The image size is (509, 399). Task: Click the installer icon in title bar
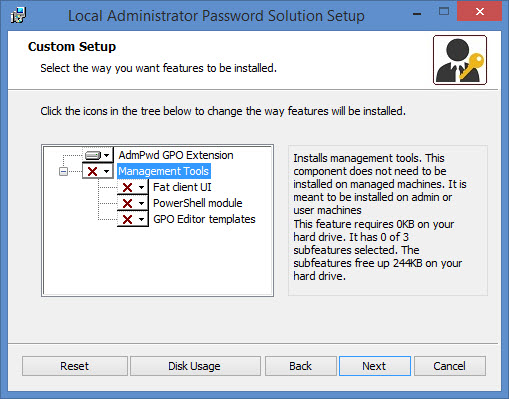(18, 15)
